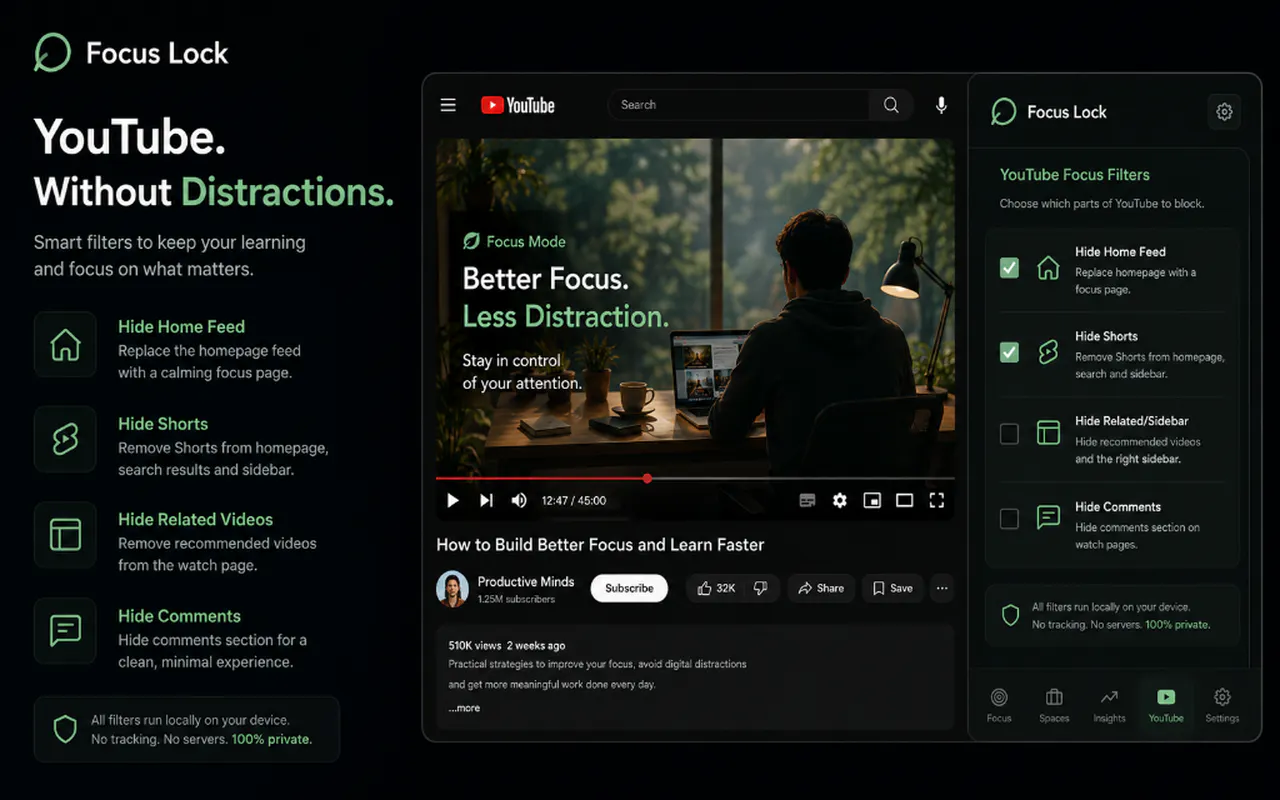Screen dimensions: 1280x800
Task: Select the YouTube tab
Action: point(1166,704)
